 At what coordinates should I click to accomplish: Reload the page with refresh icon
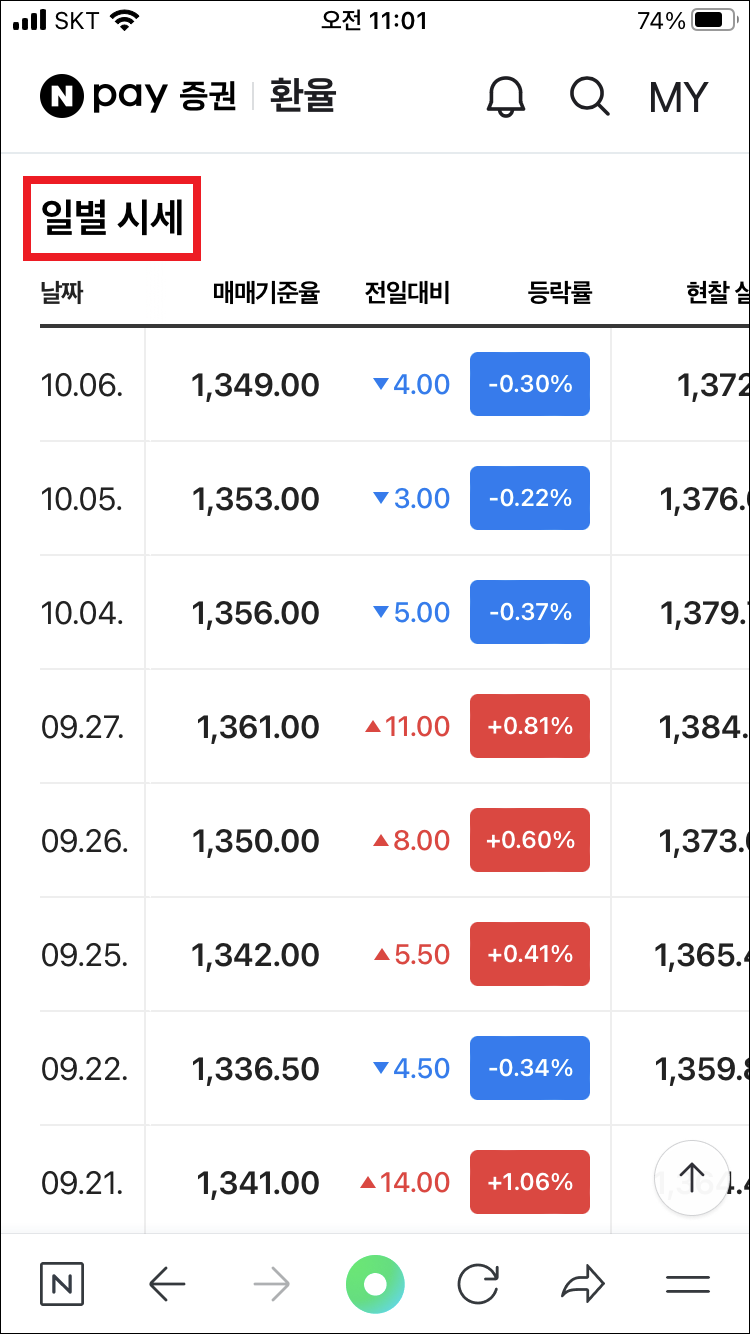click(x=478, y=1284)
